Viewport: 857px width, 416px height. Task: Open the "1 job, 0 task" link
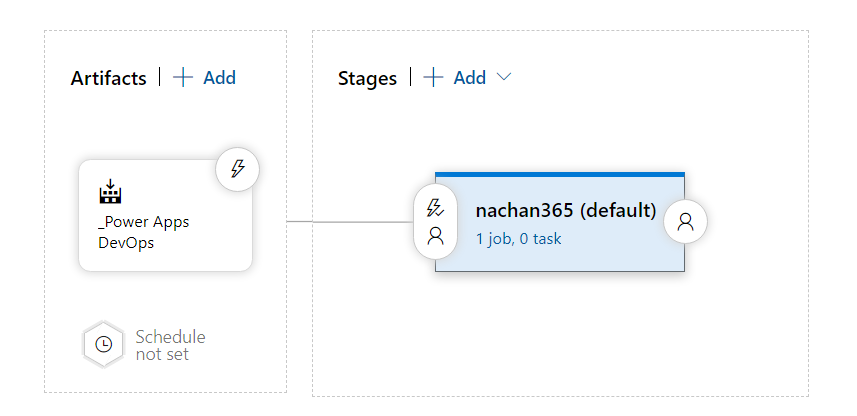[x=518, y=239]
